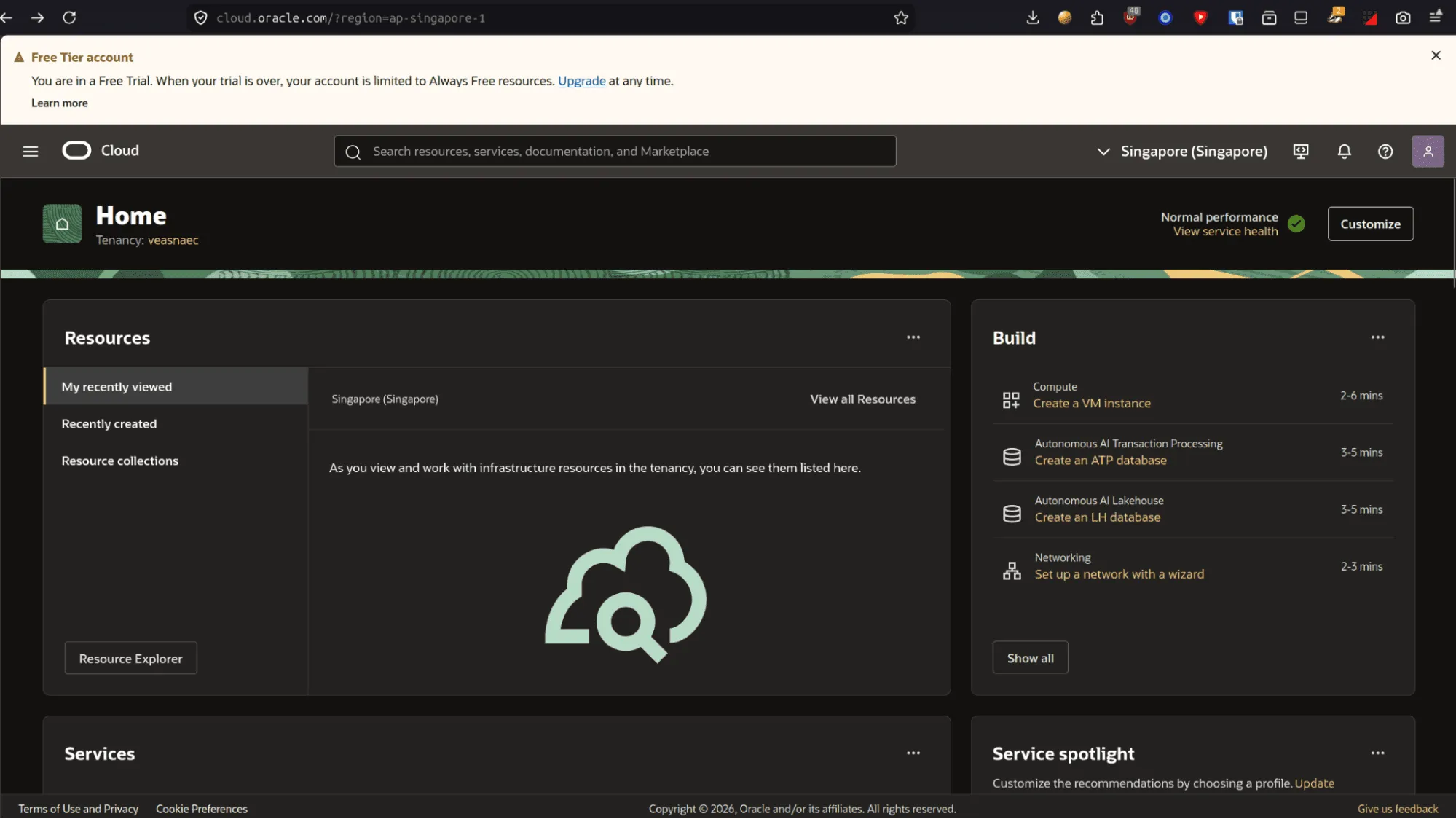Open the Cloud Shell developer tools icon
The image size is (1456, 819).
coord(1301,152)
